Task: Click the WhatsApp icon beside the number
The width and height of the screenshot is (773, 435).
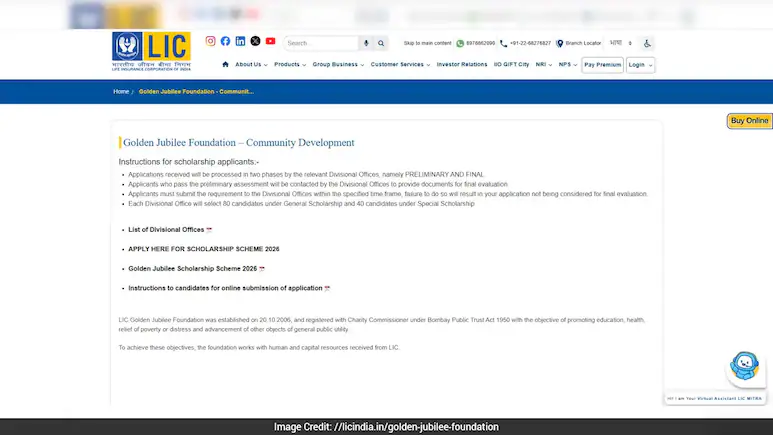Action: [x=460, y=43]
